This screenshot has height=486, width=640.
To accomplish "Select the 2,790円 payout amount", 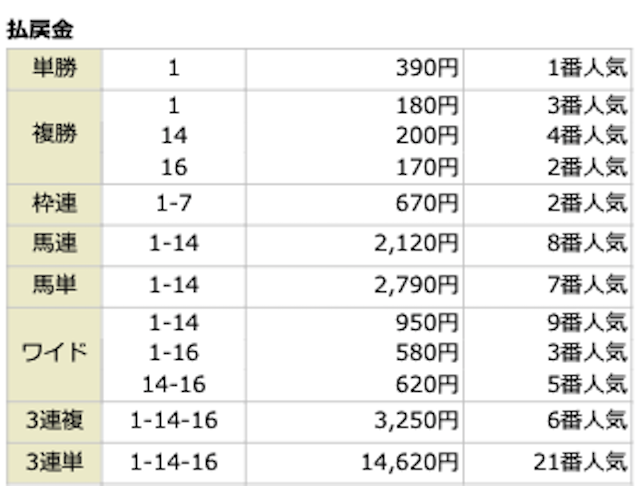I will [x=416, y=285].
